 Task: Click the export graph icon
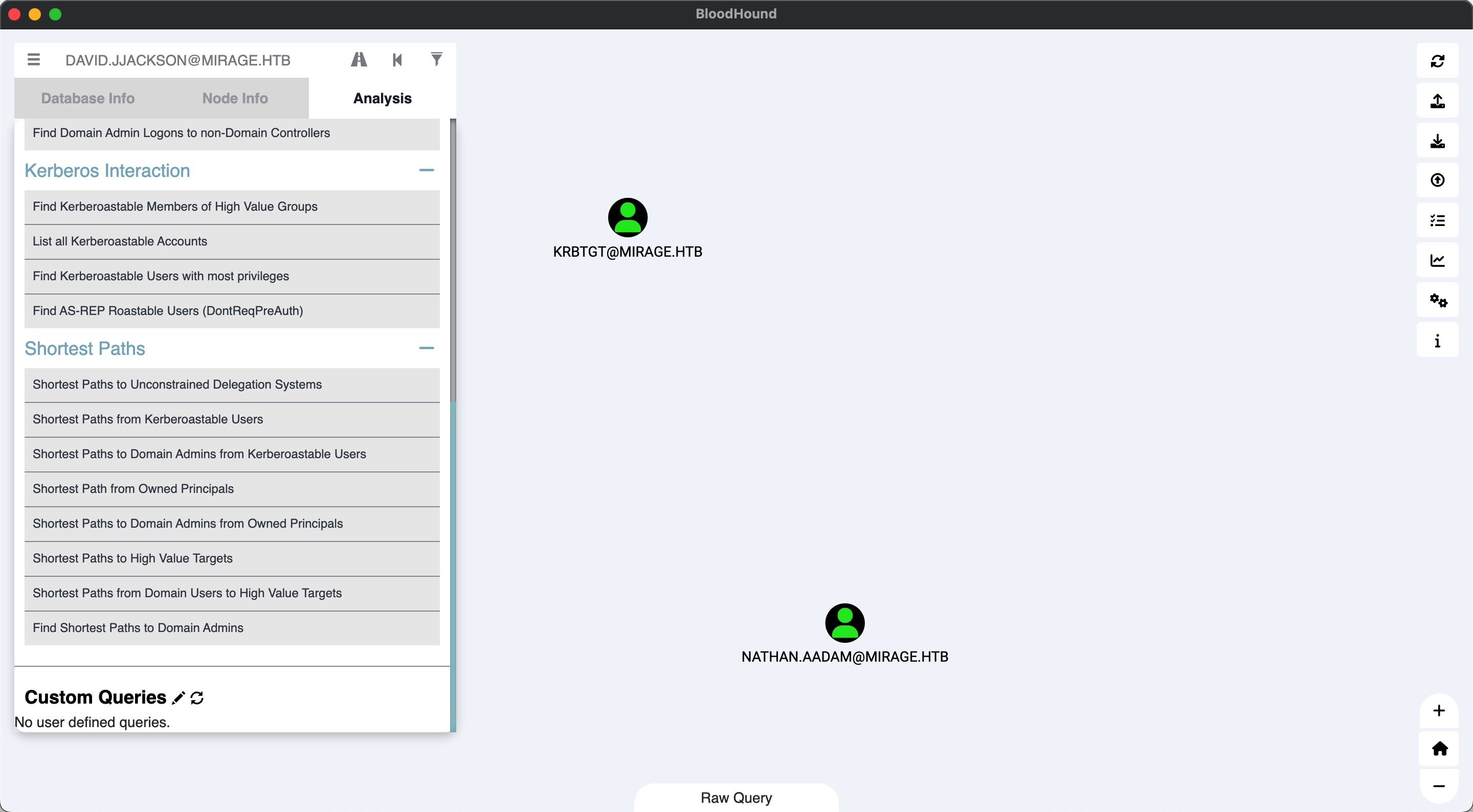[1437, 101]
